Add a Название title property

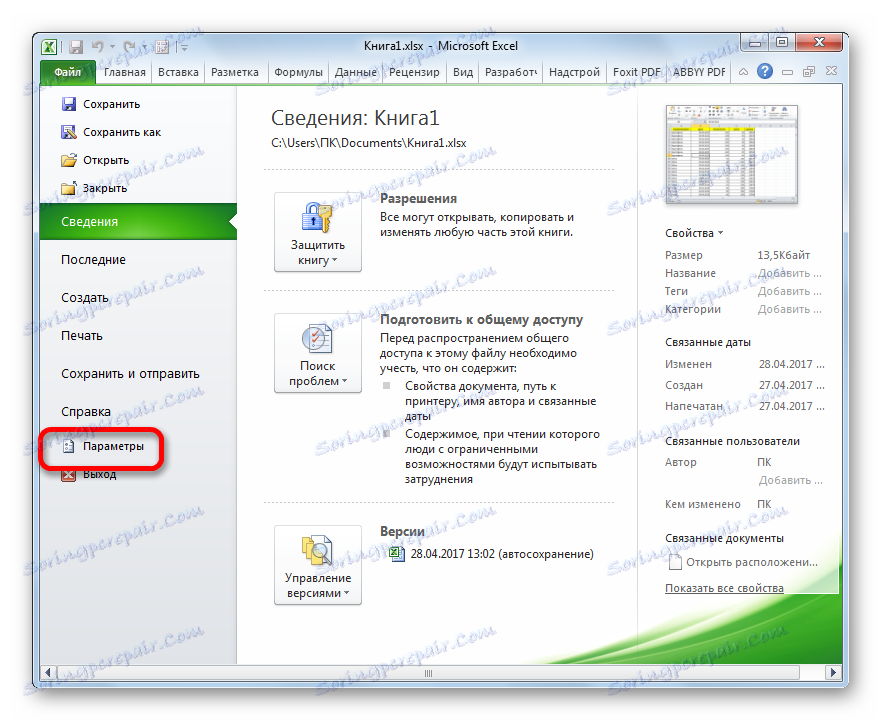coord(790,273)
